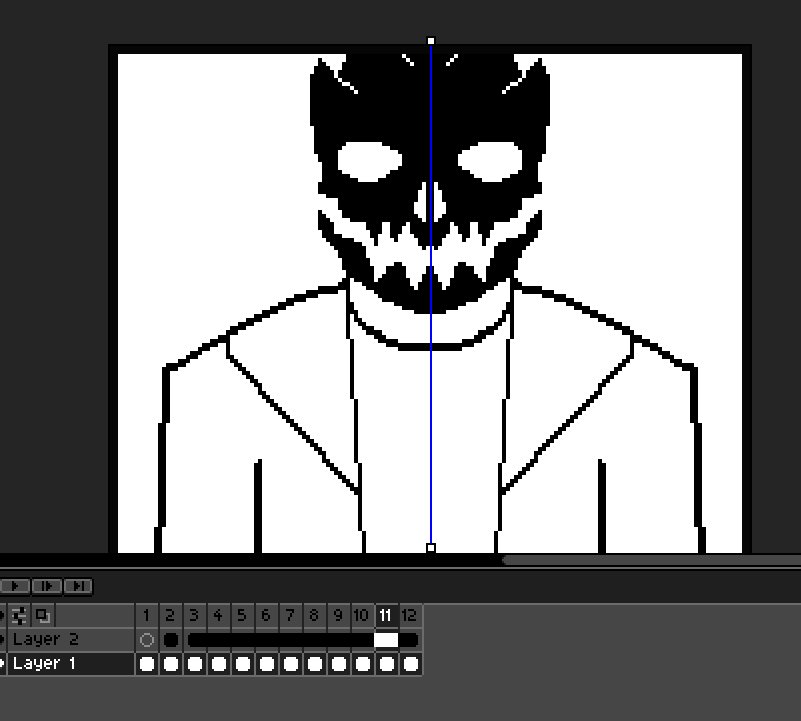
Task: Jump to the last frame button
Action: (x=78, y=586)
